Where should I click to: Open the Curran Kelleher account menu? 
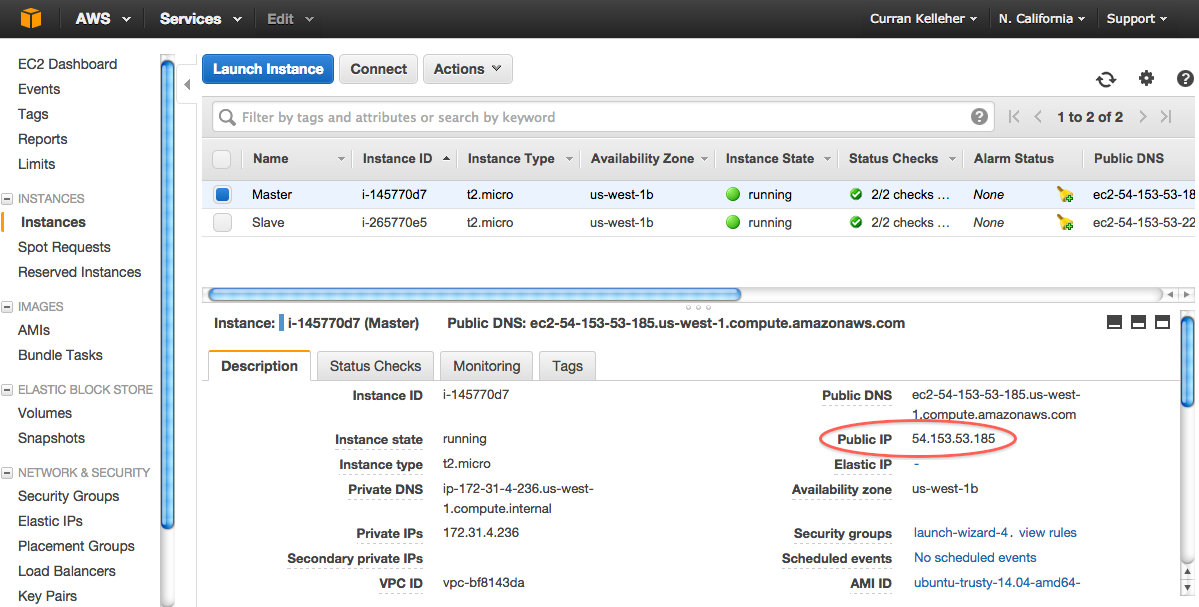pos(923,18)
